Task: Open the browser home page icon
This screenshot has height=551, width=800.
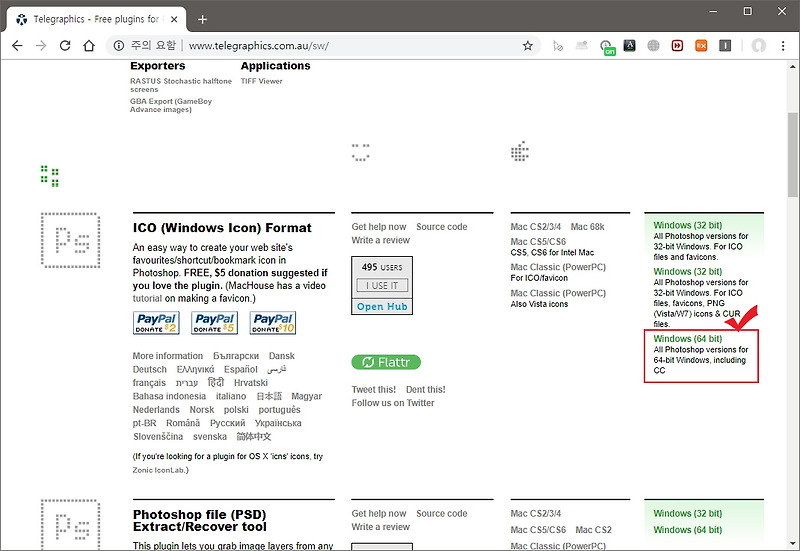Action: coord(89,45)
